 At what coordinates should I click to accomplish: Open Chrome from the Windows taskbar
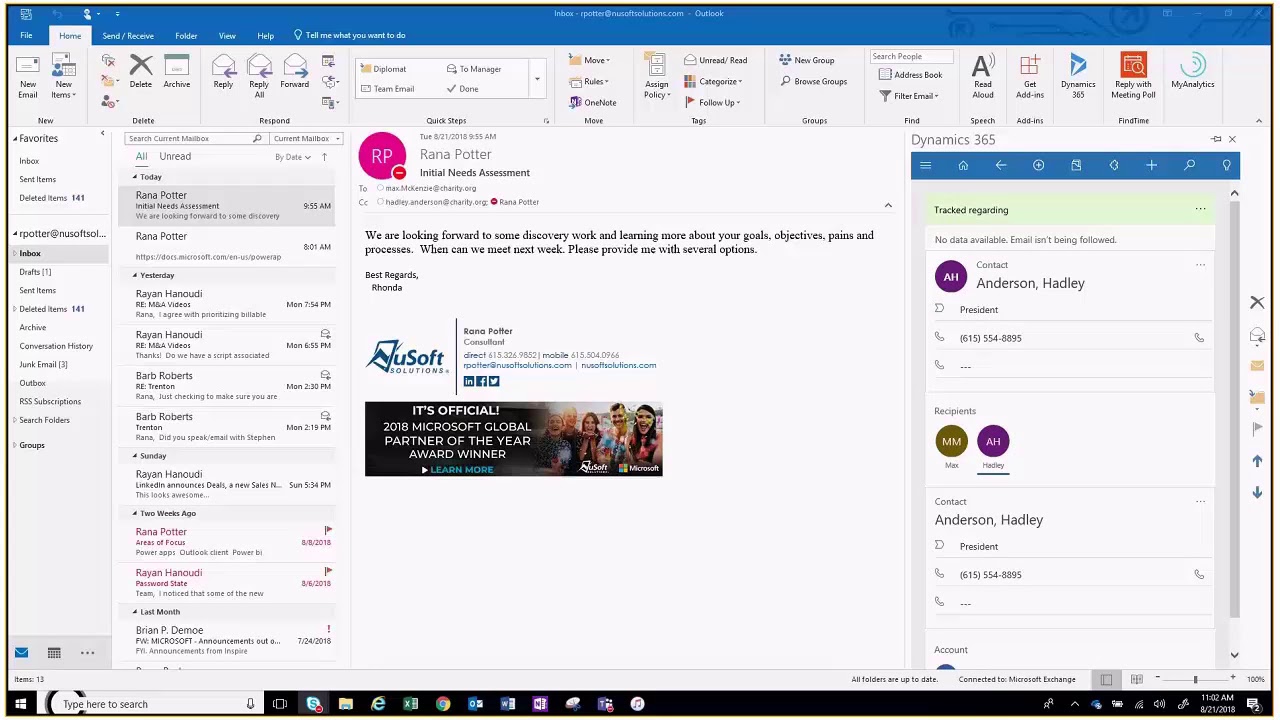click(443, 704)
